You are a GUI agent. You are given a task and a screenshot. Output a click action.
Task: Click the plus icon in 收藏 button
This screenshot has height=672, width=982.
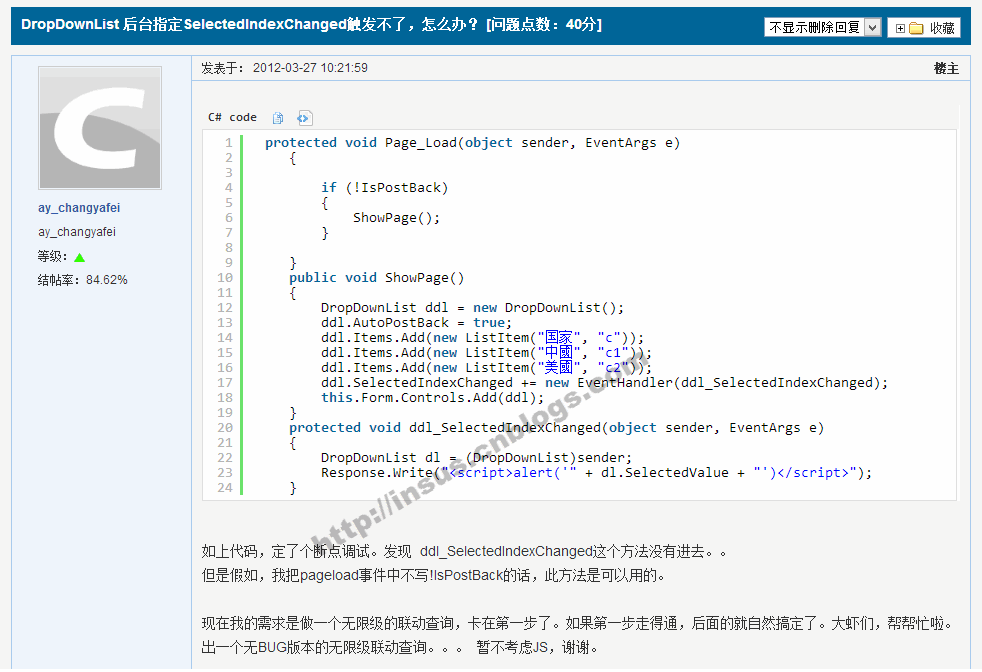(900, 28)
